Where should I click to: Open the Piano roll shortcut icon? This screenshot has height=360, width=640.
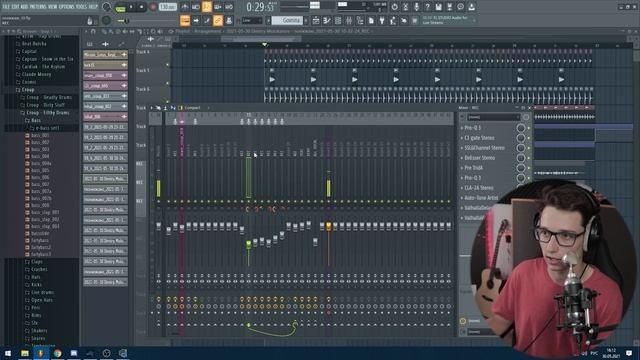pyautogui.click(x=327, y=20)
